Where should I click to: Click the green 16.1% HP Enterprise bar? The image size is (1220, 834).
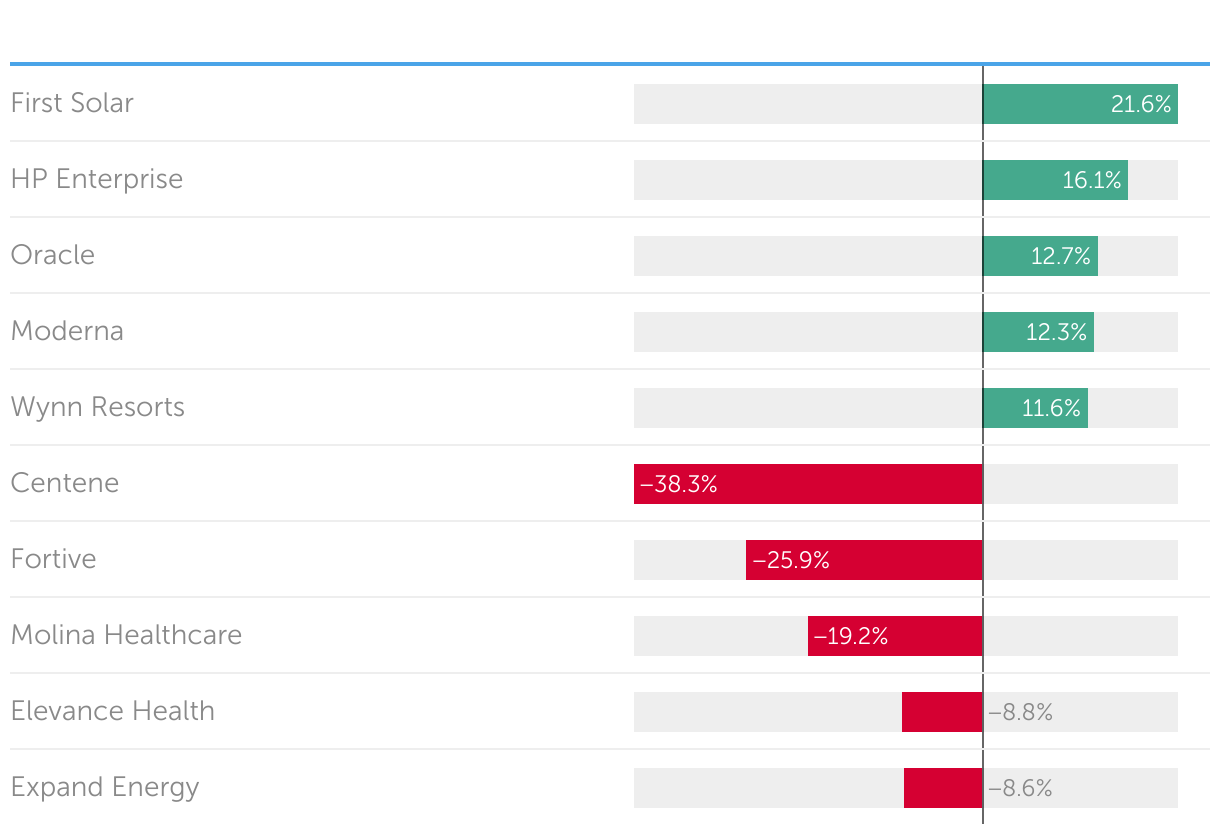[1055, 180]
